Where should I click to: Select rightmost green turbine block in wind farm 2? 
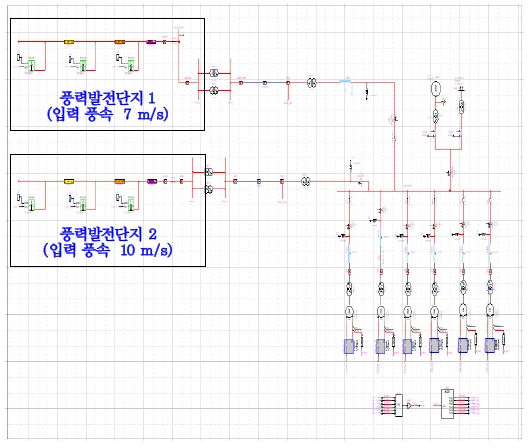[131, 205]
